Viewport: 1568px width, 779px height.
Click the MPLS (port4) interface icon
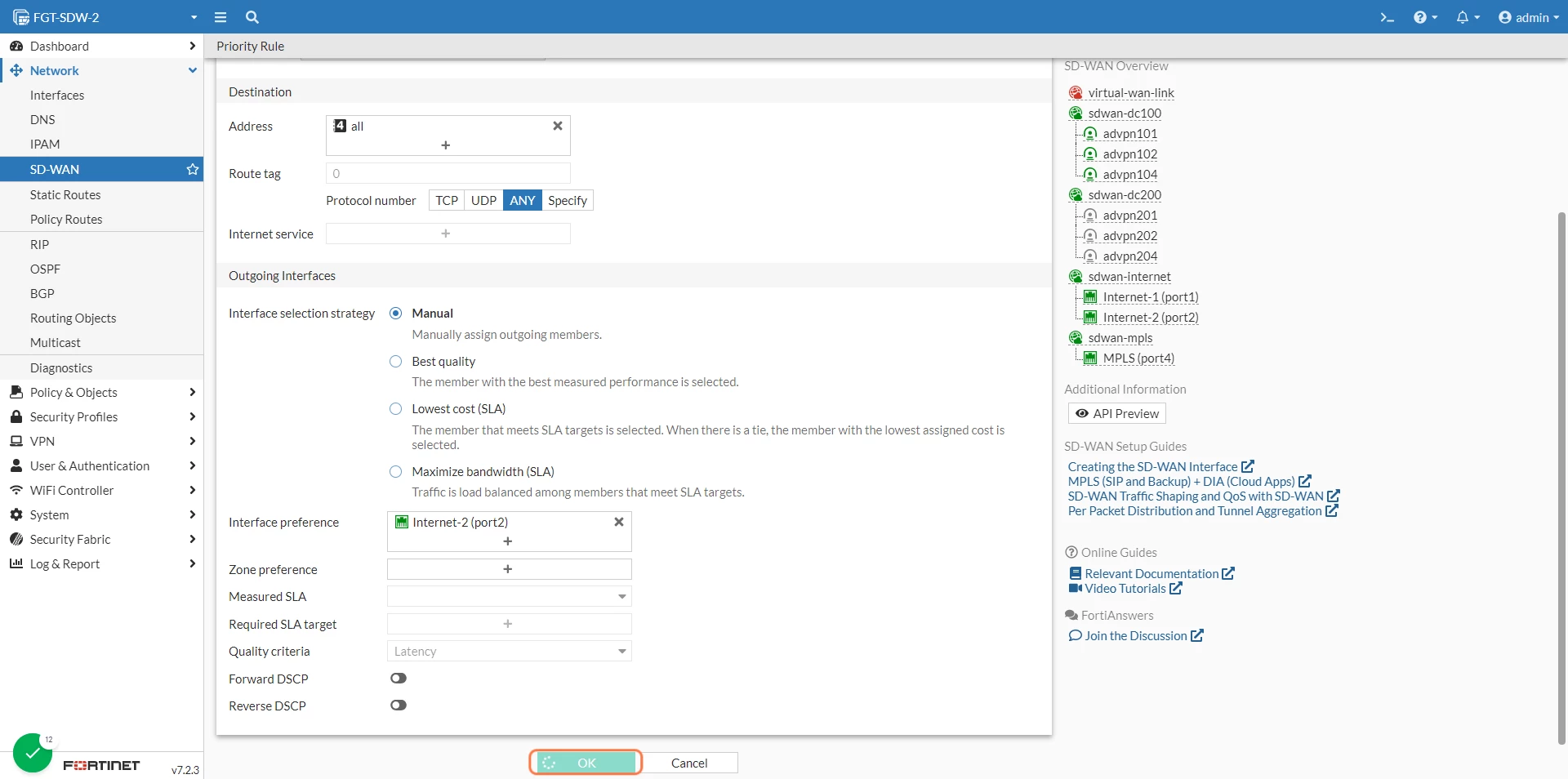coord(1090,358)
